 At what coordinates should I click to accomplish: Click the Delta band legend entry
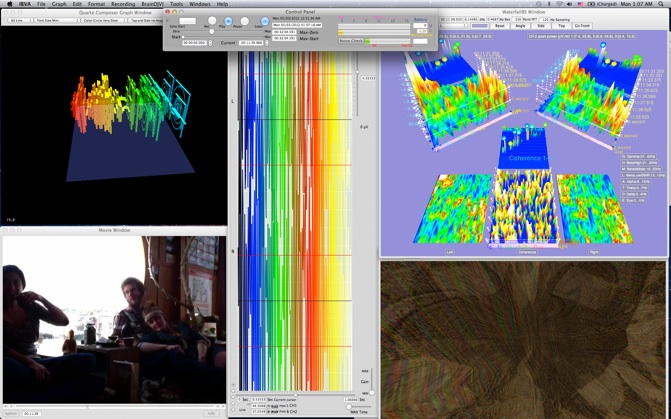[x=635, y=194]
